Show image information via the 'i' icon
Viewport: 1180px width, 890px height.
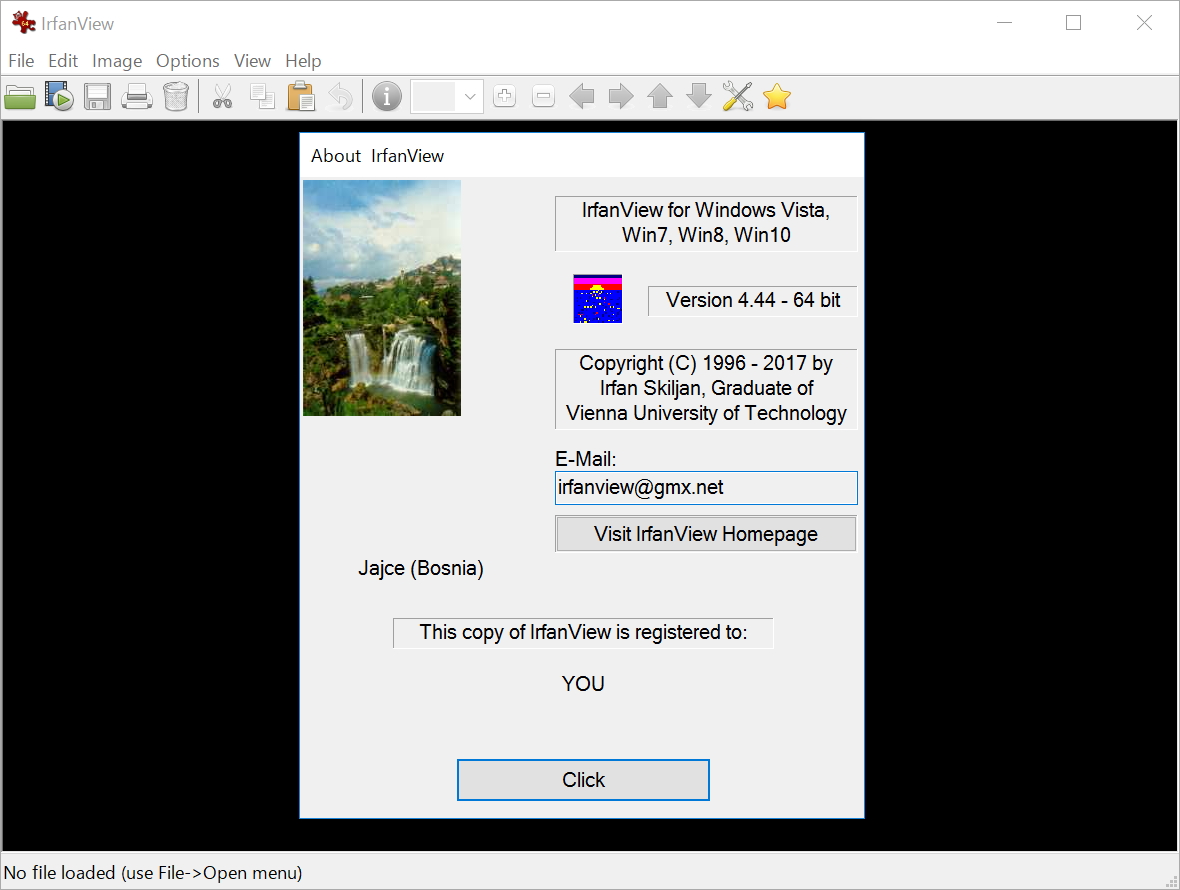pos(386,96)
